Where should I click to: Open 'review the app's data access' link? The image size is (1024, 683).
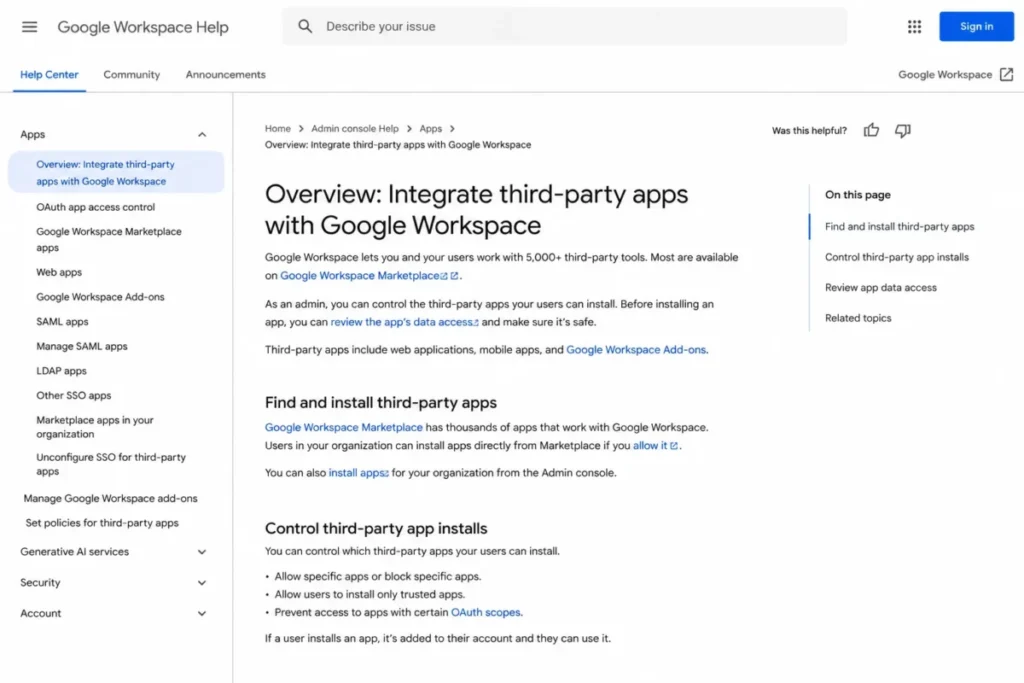click(x=404, y=322)
